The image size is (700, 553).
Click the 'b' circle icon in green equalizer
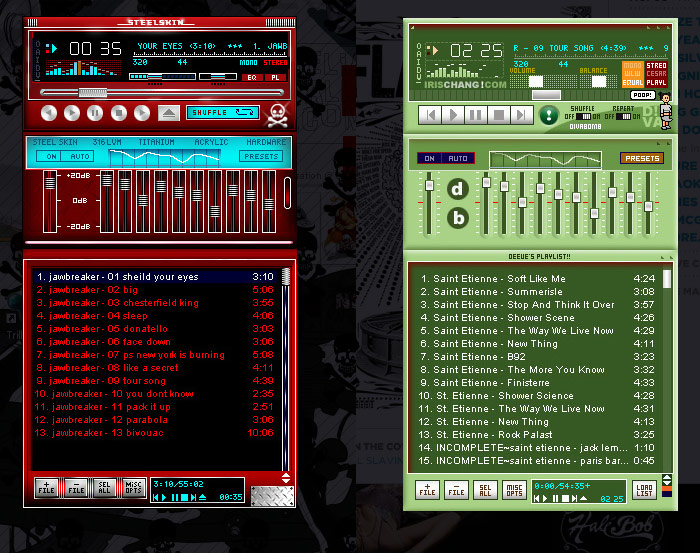pyautogui.click(x=458, y=218)
